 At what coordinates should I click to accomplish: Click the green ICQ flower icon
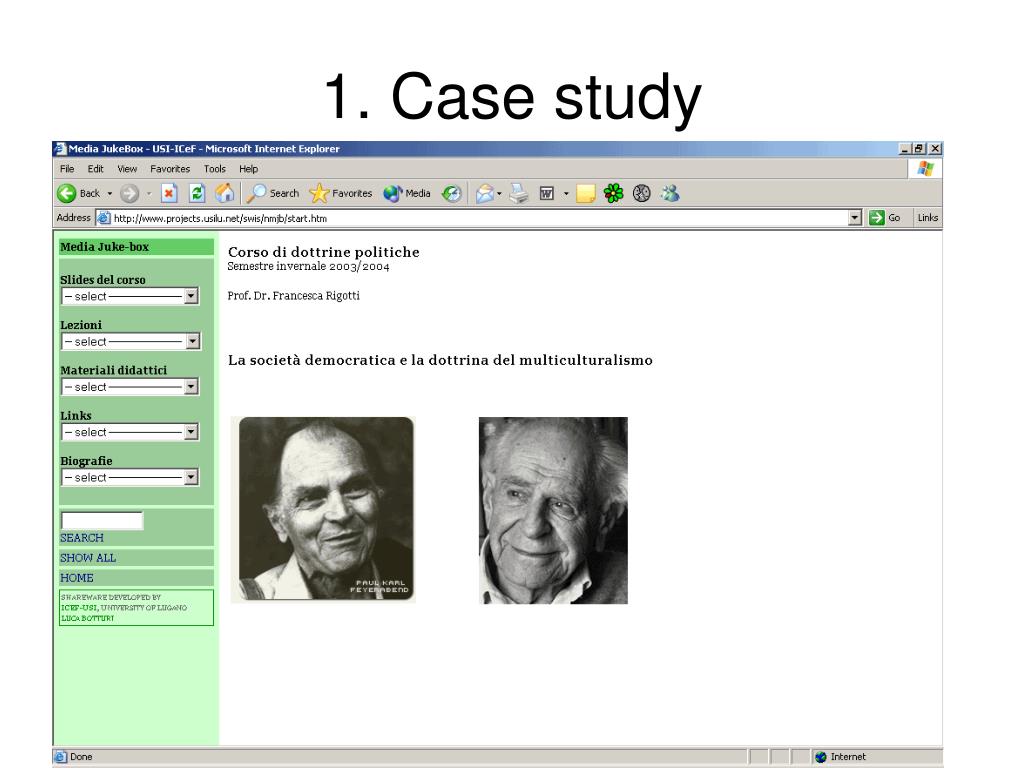tap(613, 193)
